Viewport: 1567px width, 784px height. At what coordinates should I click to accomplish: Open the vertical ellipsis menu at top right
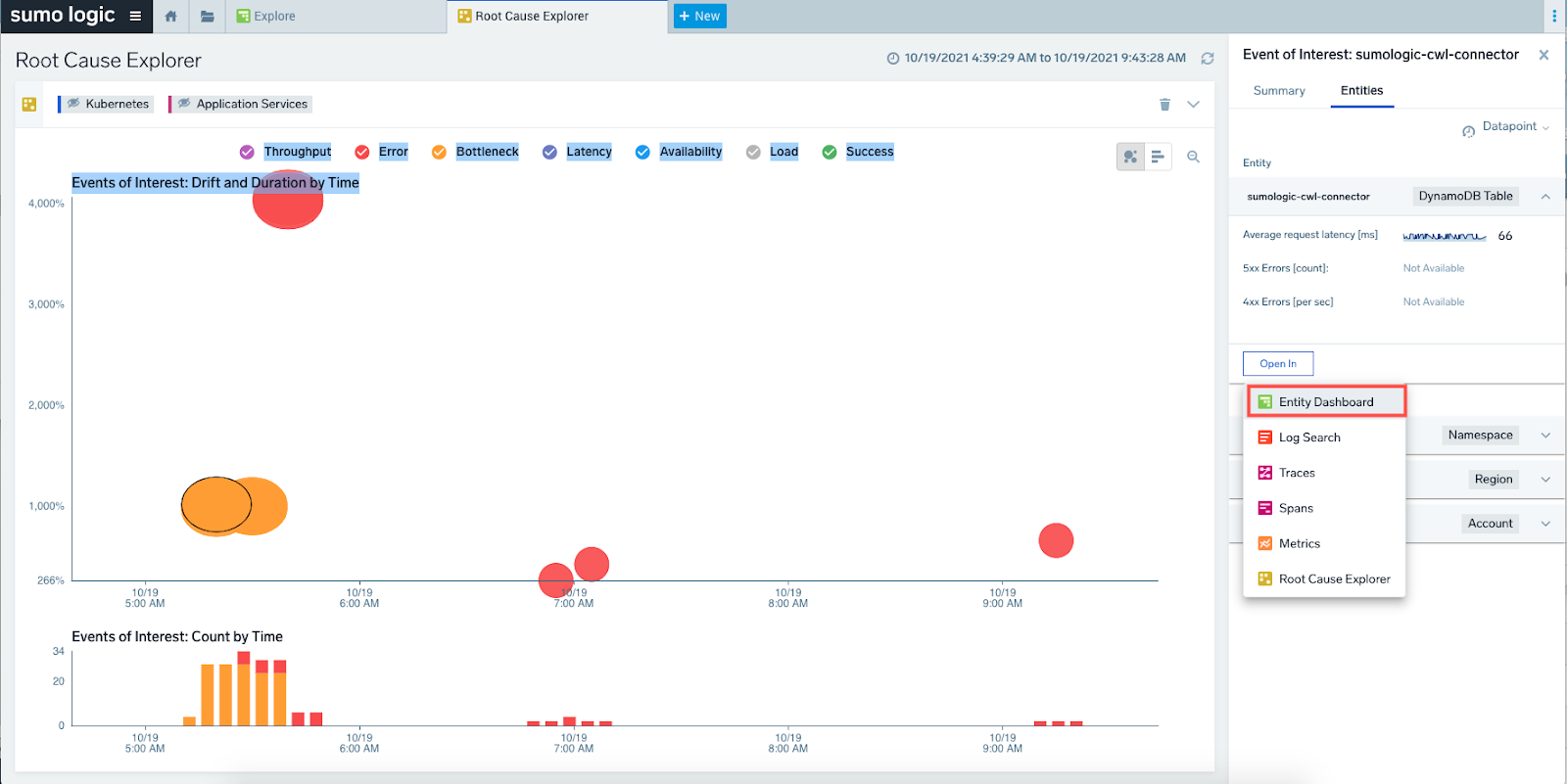[1554, 16]
